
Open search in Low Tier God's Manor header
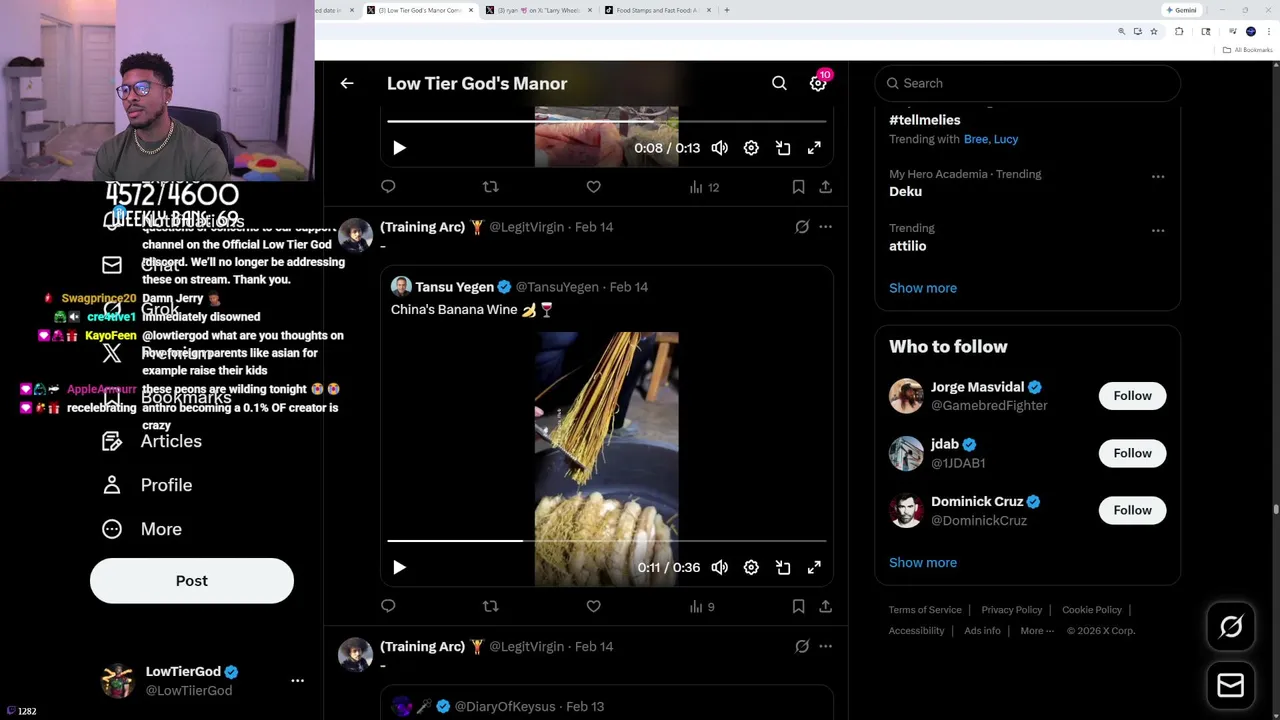[x=779, y=83]
